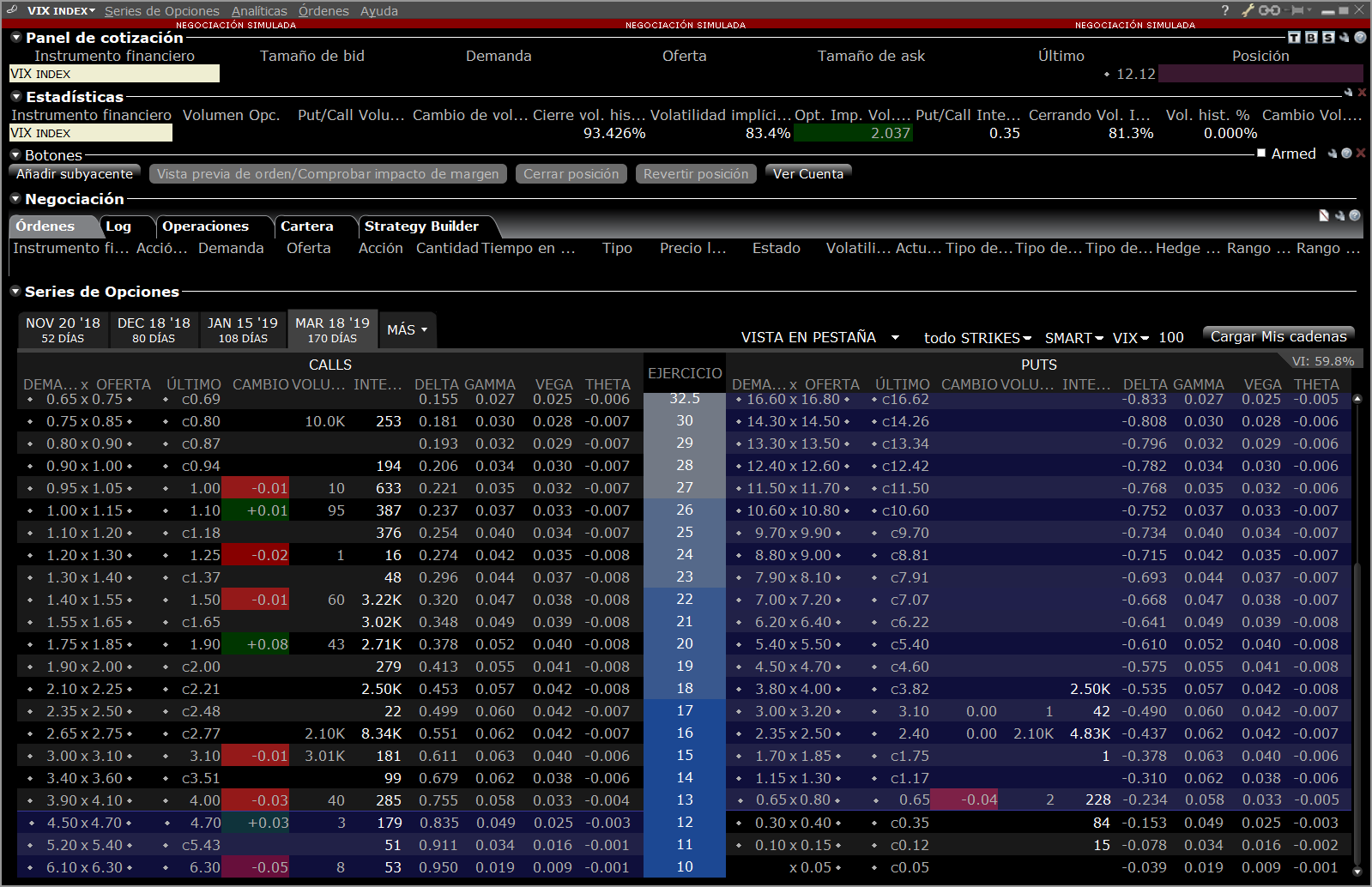Click the link icon left of VIX INDEX
This screenshot has width=1372, height=887.
pos(12,10)
